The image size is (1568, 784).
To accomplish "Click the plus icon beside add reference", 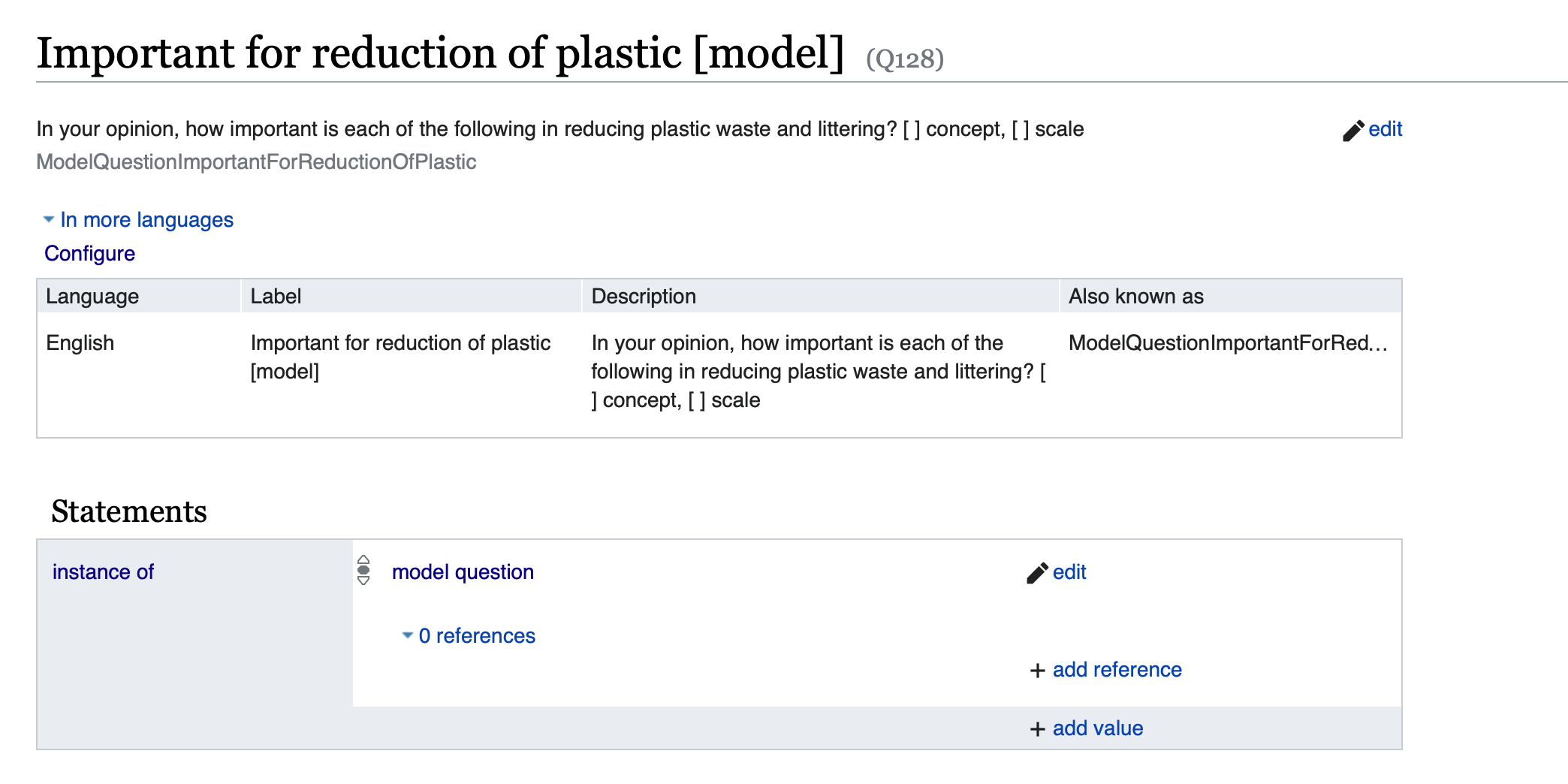I will click(1037, 671).
